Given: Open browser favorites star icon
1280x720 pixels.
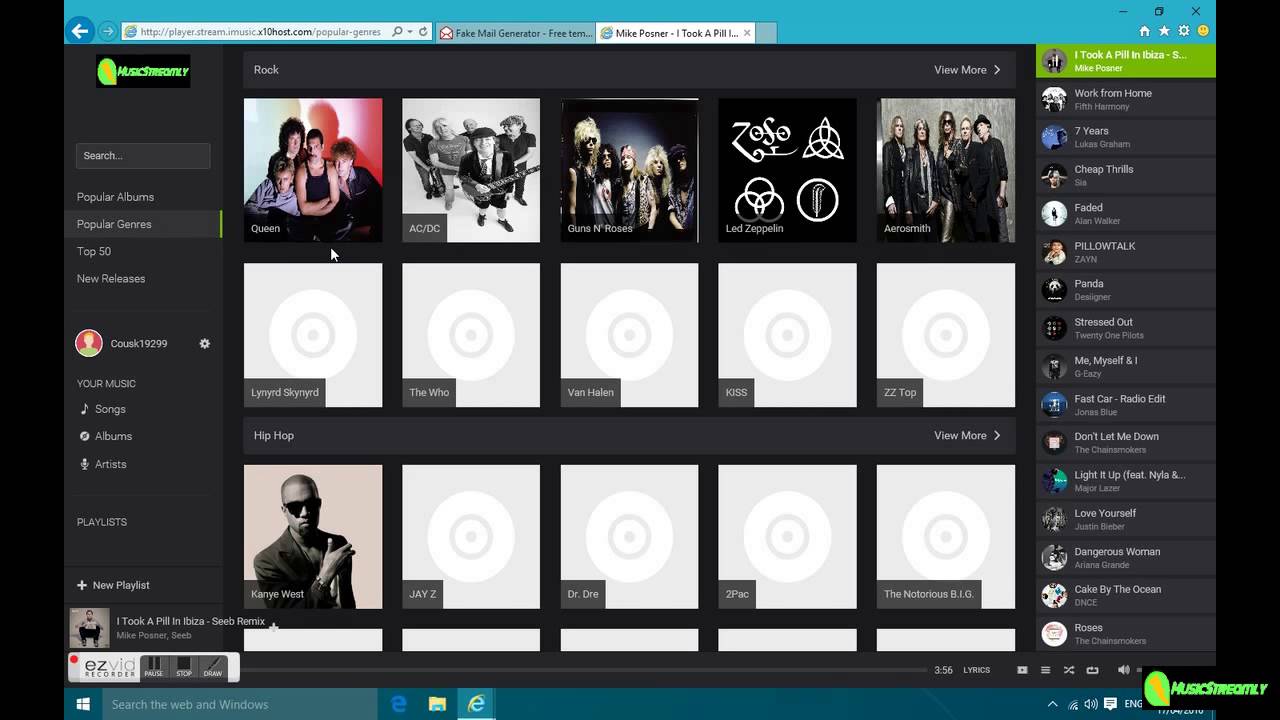Looking at the screenshot, I should (x=1164, y=31).
